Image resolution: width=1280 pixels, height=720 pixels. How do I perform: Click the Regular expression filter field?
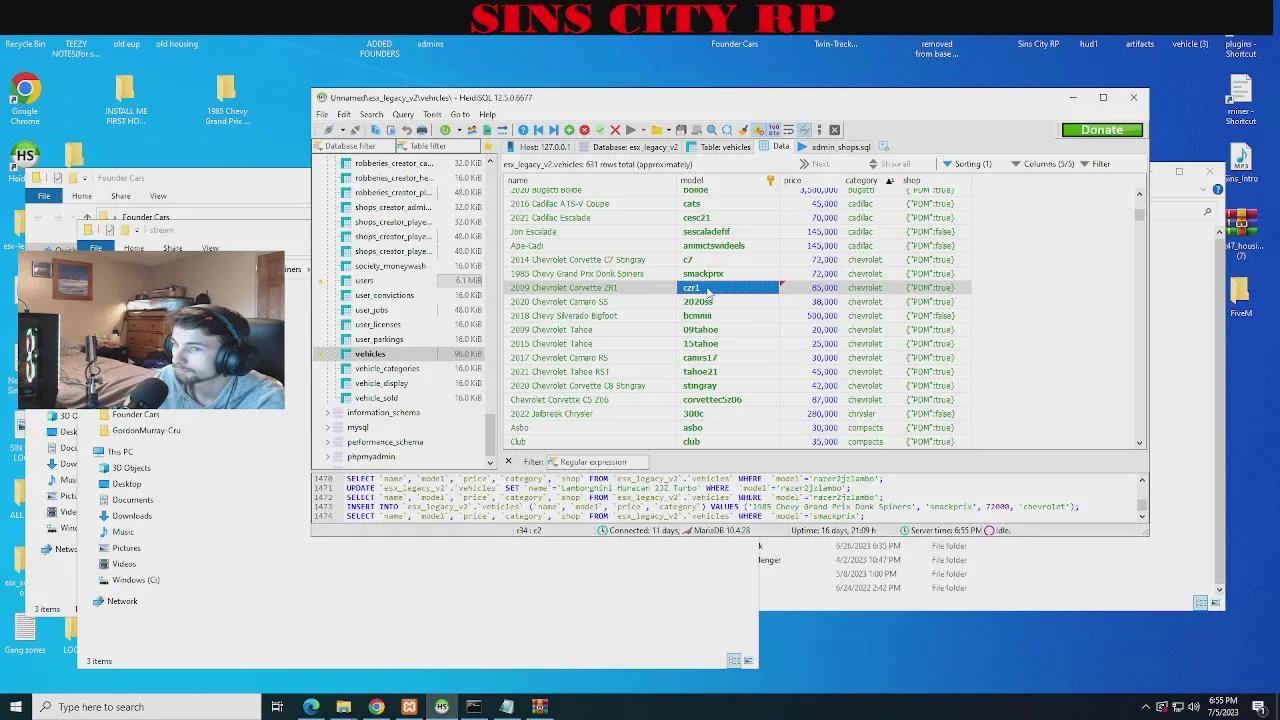pyautogui.click(x=597, y=462)
